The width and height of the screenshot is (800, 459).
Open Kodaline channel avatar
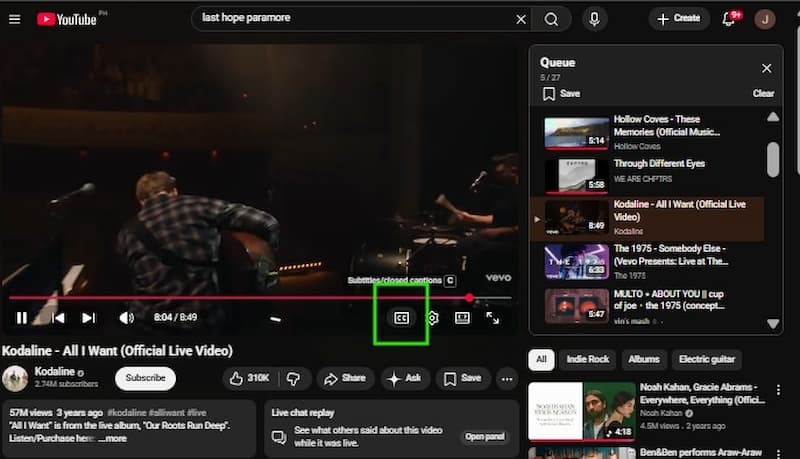(15, 379)
